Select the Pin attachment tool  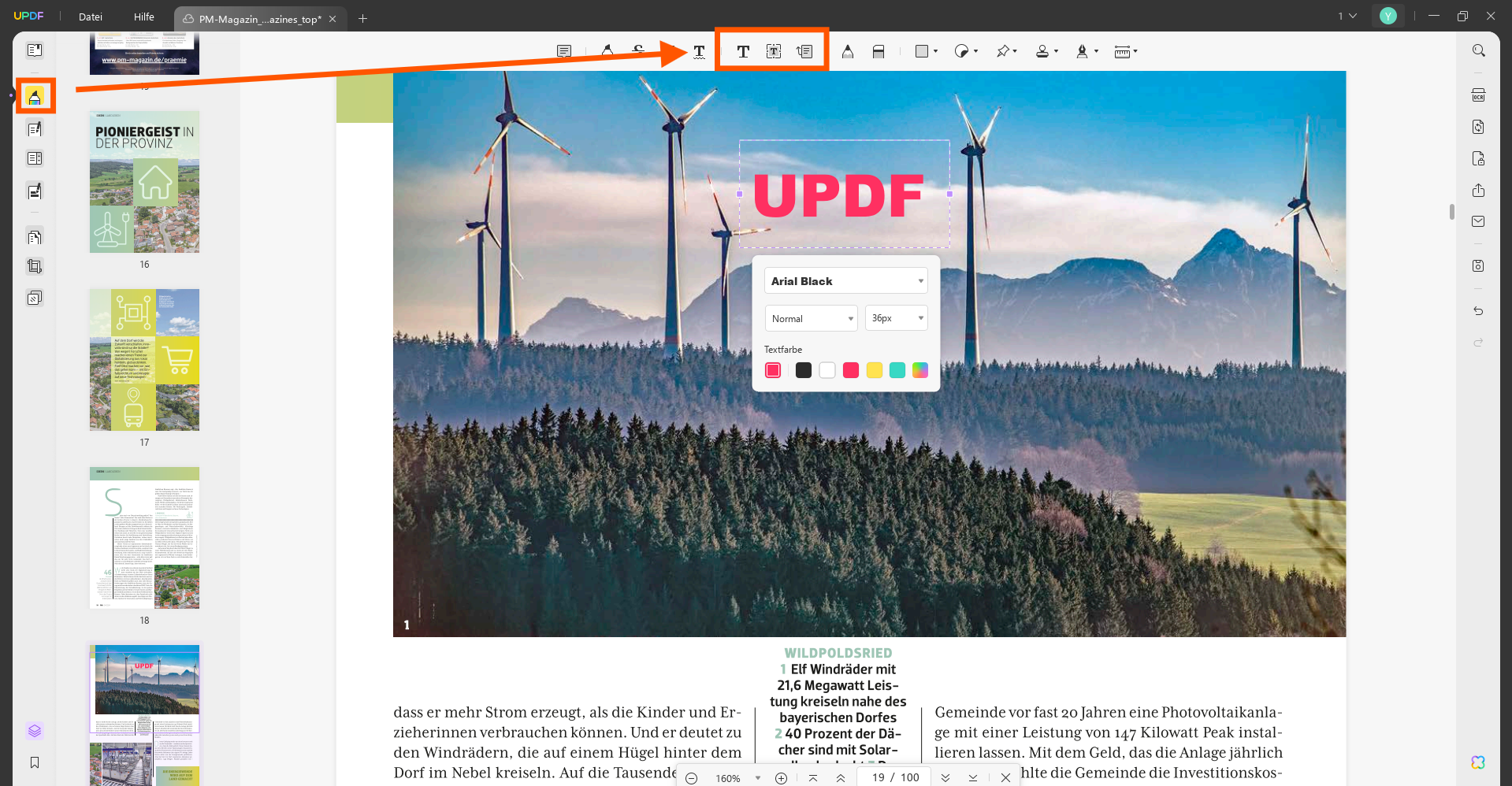(x=1002, y=52)
